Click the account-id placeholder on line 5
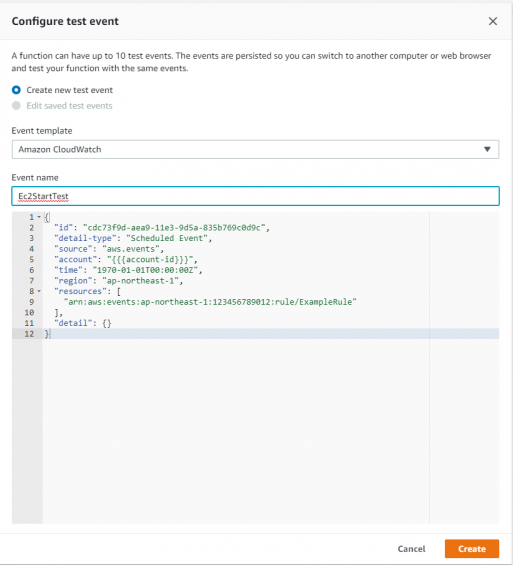 point(150,259)
